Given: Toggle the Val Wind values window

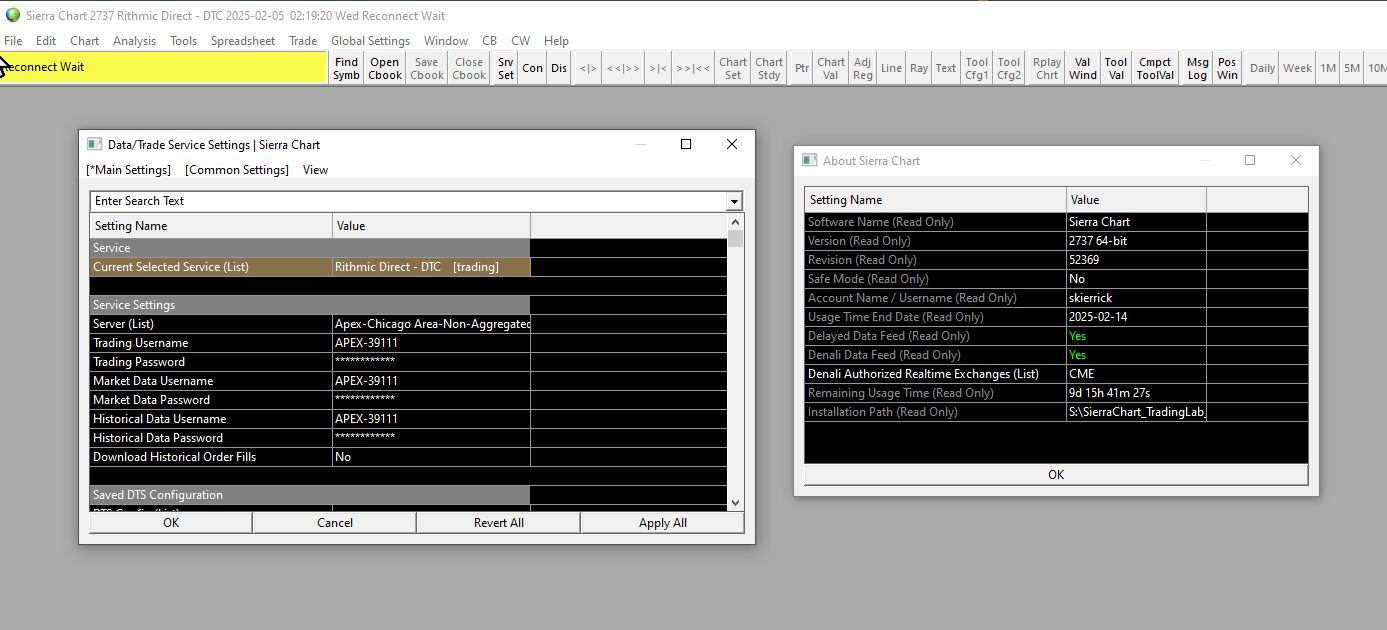Looking at the screenshot, I should [x=1082, y=68].
